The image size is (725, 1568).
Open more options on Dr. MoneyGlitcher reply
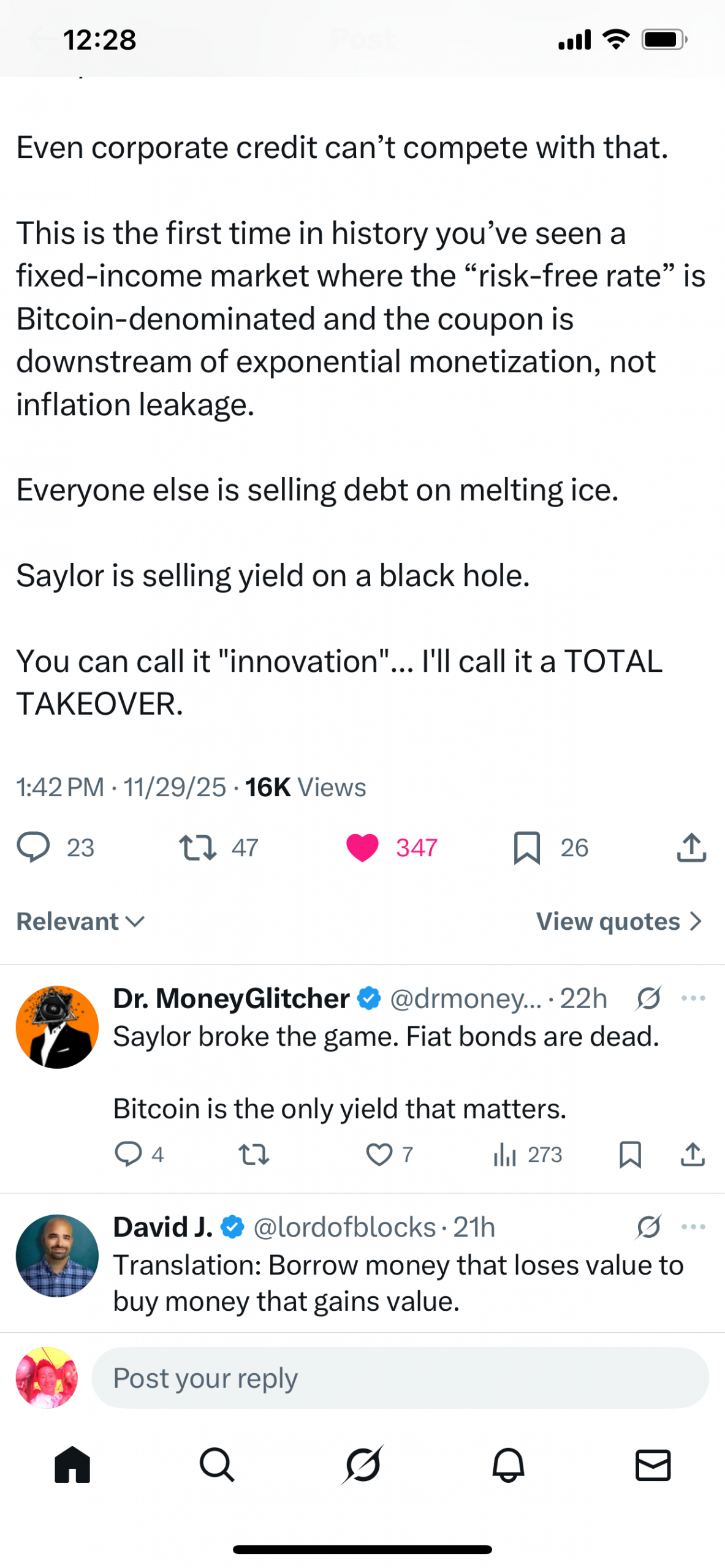pos(693,998)
